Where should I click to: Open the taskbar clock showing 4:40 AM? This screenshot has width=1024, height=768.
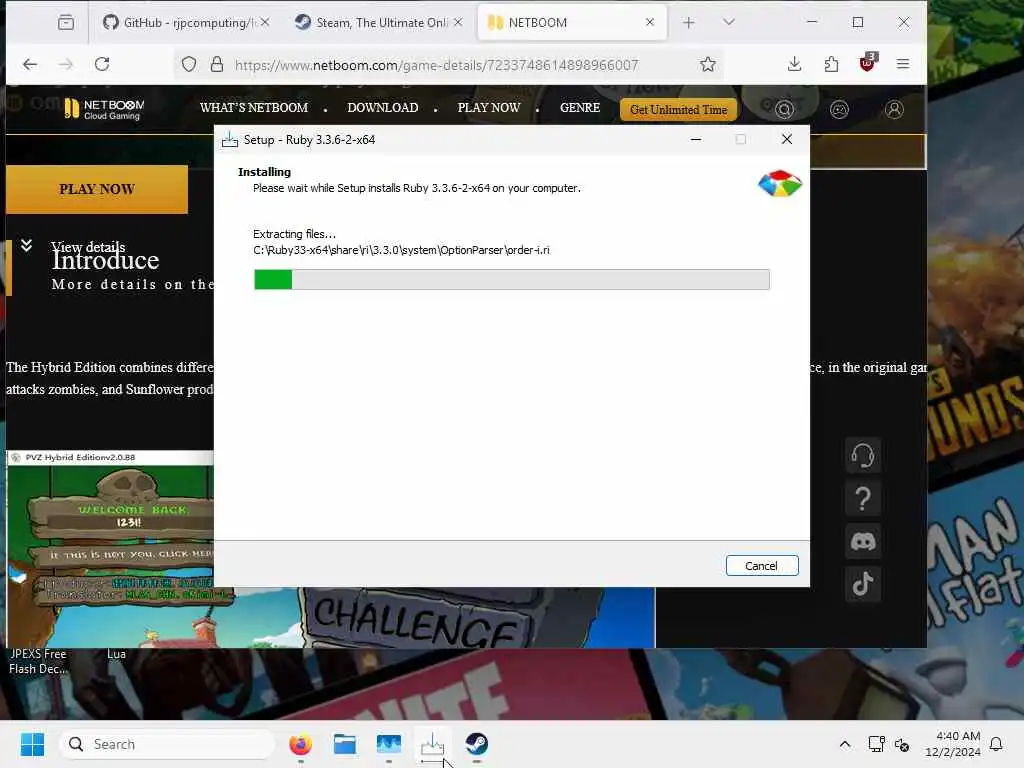[x=953, y=744]
